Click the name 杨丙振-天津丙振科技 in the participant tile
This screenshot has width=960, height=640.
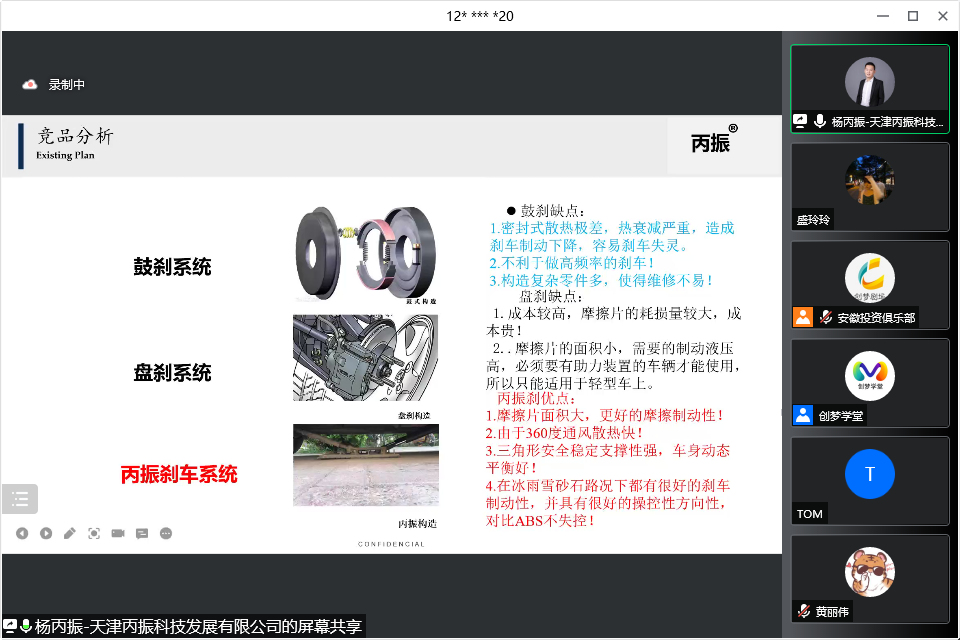click(x=887, y=122)
